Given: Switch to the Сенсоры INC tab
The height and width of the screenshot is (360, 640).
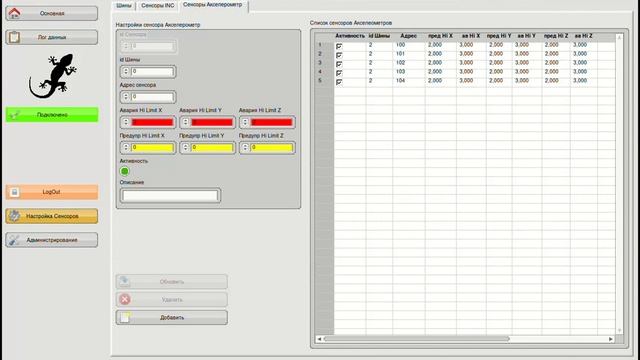Looking at the screenshot, I should click(x=158, y=6).
